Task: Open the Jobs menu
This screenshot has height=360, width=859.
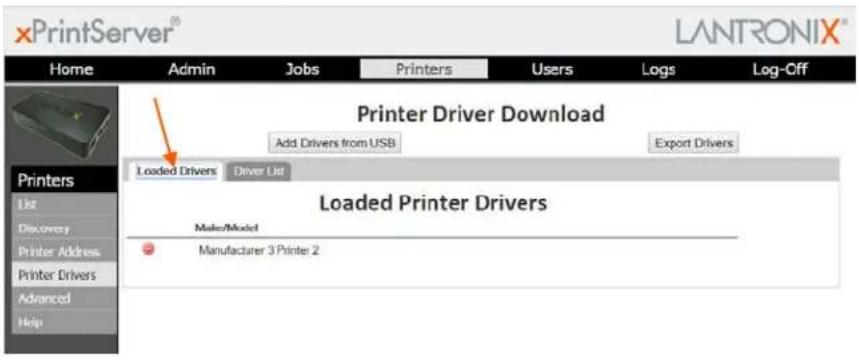Action: click(x=302, y=70)
